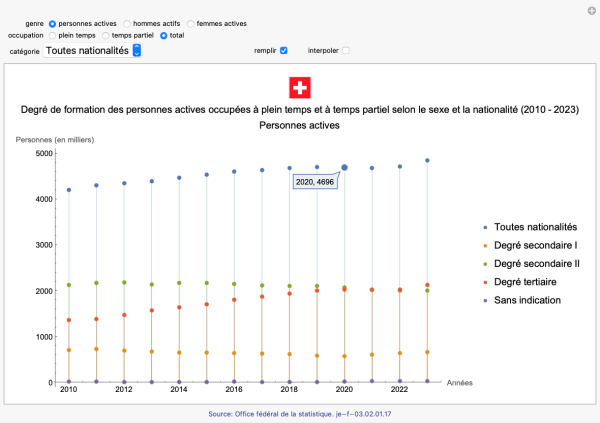Click the '2020, 4696' tooltip label
Viewport: 600px width, 423px height.
point(313,183)
